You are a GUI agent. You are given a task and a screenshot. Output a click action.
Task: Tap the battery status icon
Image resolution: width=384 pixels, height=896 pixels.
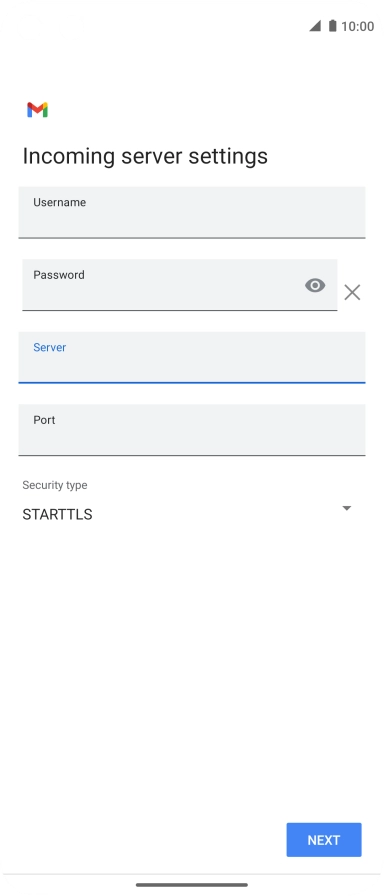coord(333,26)
